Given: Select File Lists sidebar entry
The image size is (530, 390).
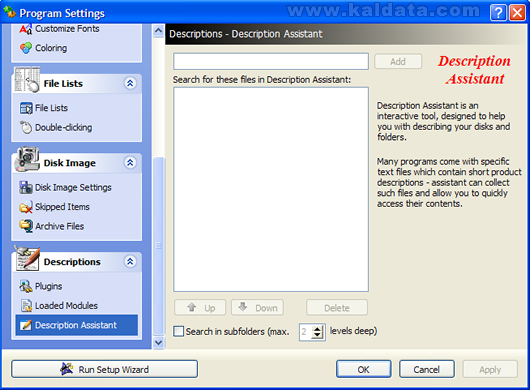Looking at the screenshot, I should (51, 108).
